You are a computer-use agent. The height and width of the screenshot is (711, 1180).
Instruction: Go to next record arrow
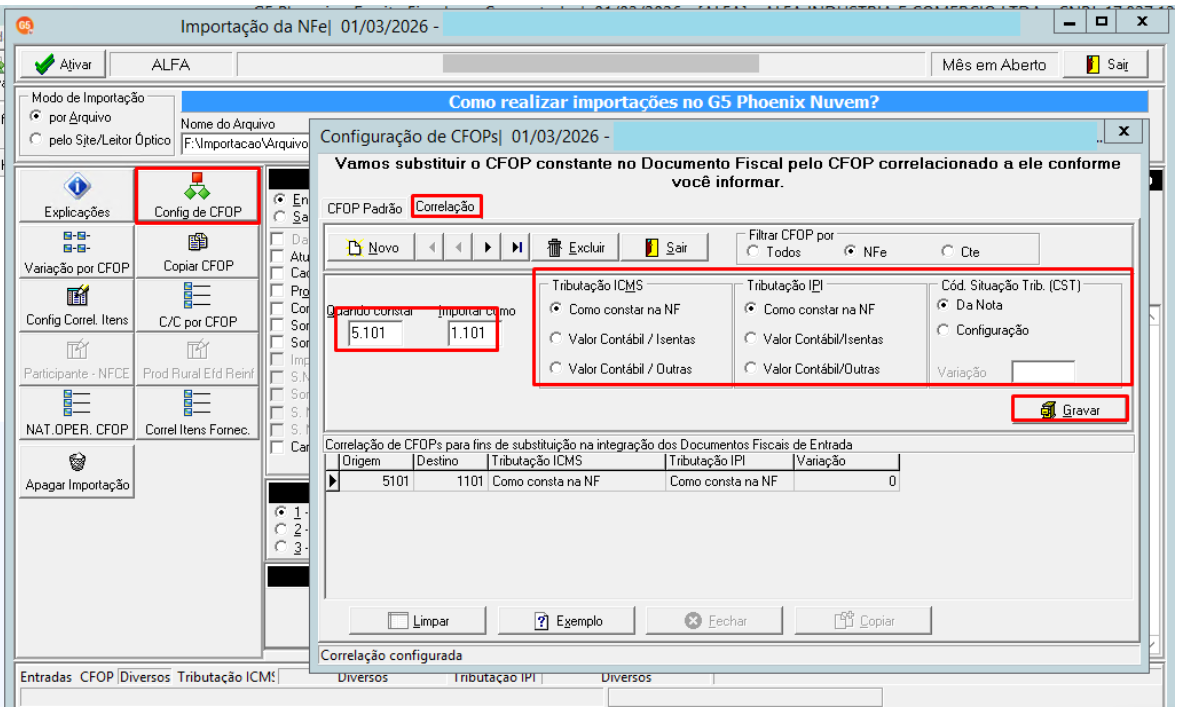(488, 248)
